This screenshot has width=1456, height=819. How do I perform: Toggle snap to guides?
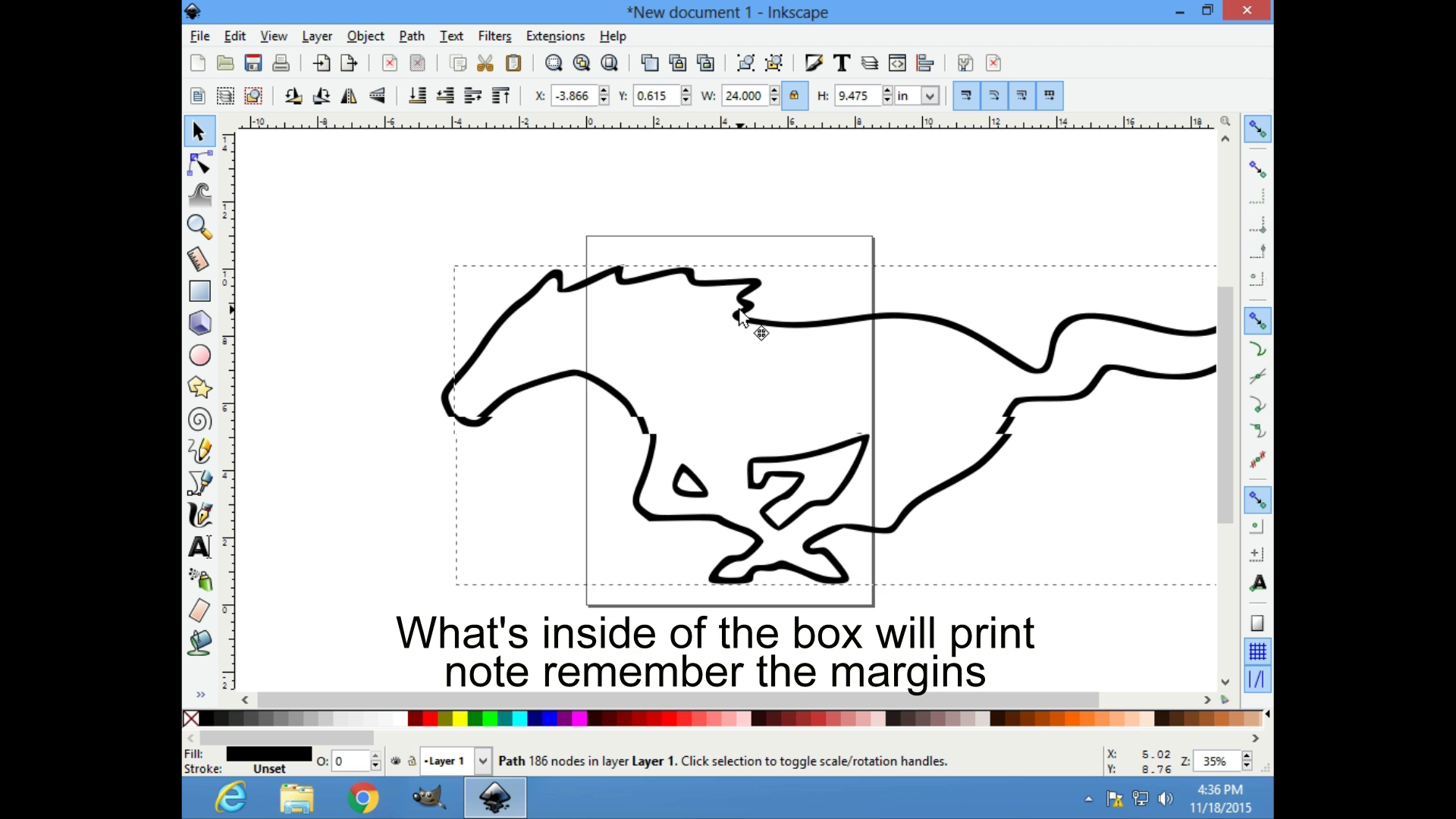coord(1257,679)
